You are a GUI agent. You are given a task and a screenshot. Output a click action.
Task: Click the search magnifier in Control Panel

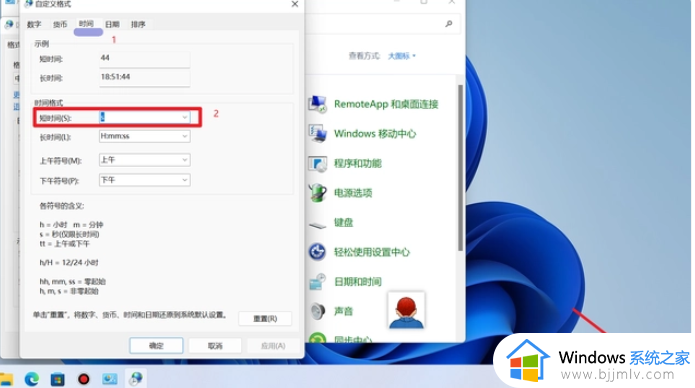449,24
